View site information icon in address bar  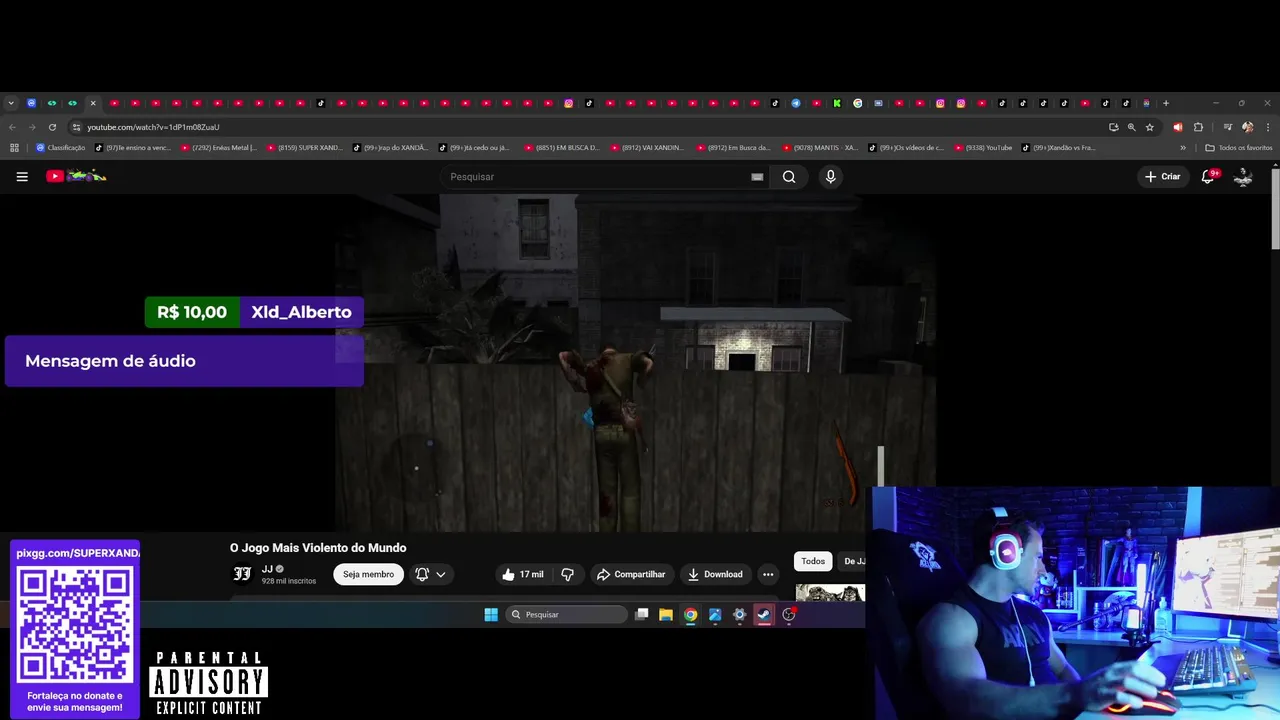76,127
